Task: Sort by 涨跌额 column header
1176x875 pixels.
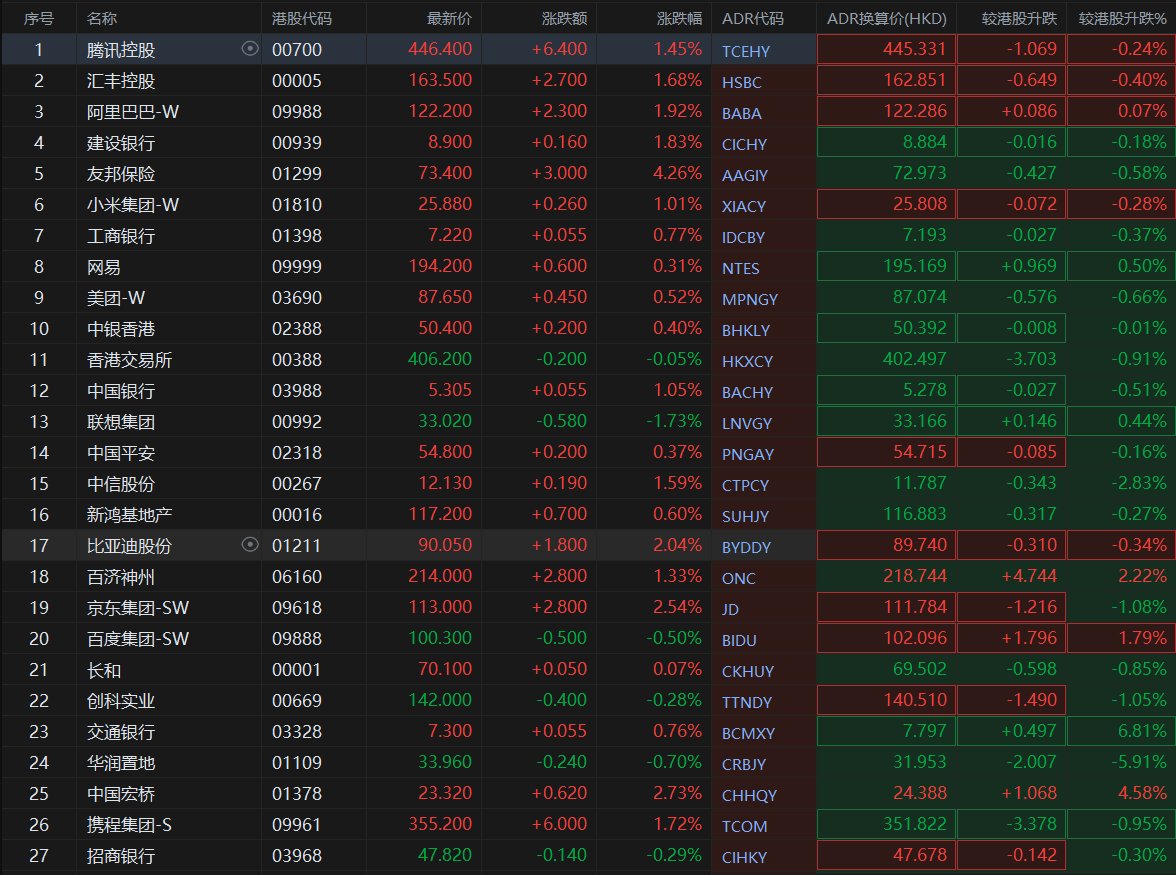Action: coord(564,18)
